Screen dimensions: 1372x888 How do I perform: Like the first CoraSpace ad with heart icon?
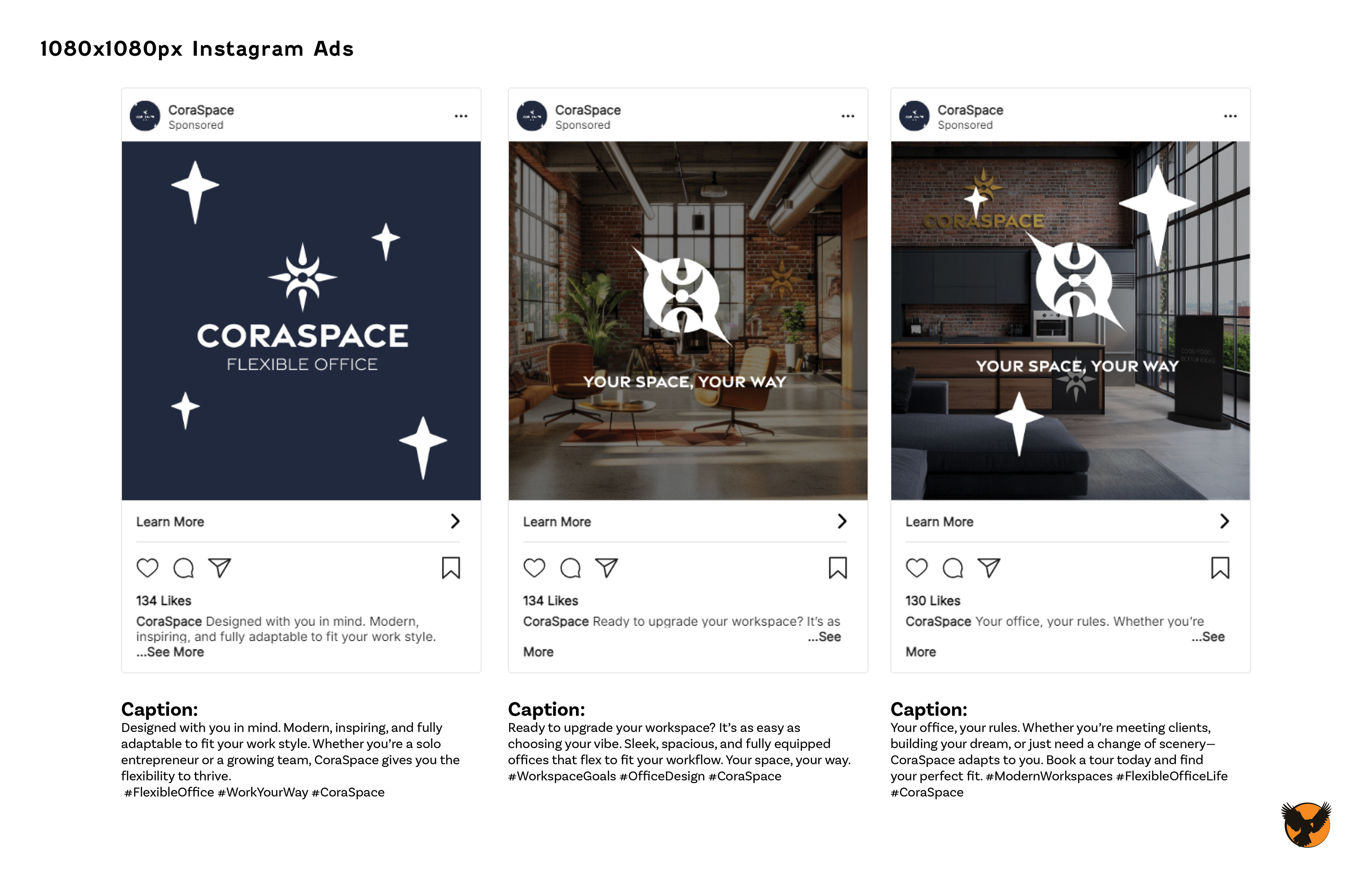[x=148, y=568]
